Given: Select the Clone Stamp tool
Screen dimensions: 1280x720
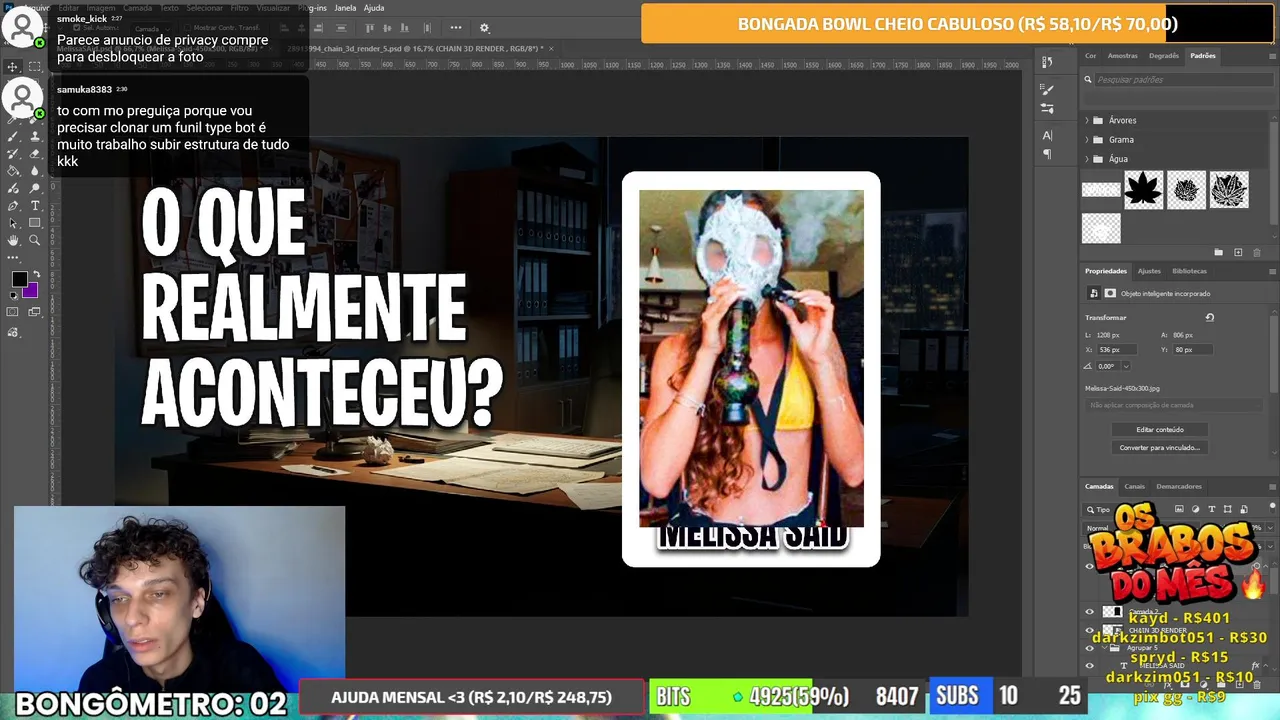Looking at the screenshot, I should click(35, 136).
